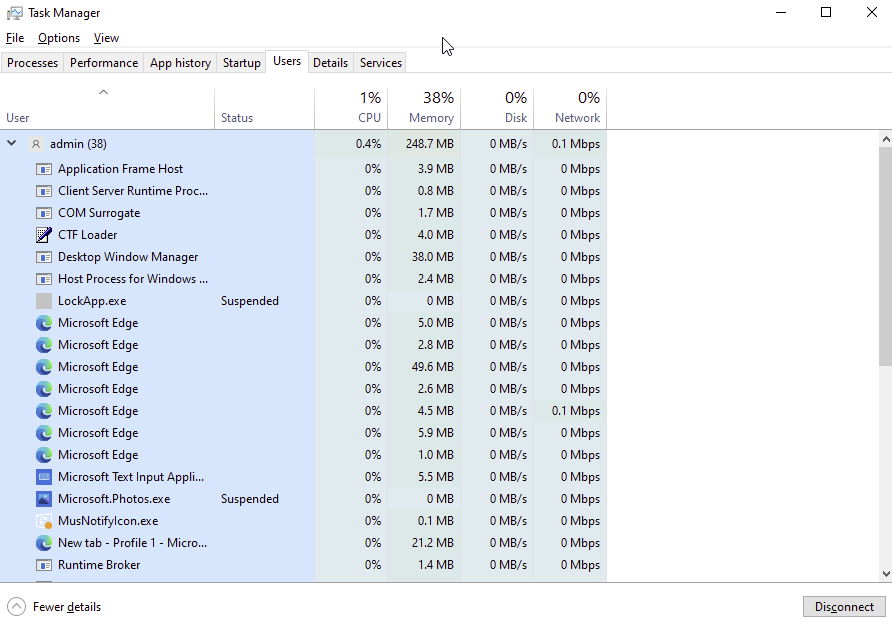Select the New tab - Profile 1 Edge icon

[44, 543]
